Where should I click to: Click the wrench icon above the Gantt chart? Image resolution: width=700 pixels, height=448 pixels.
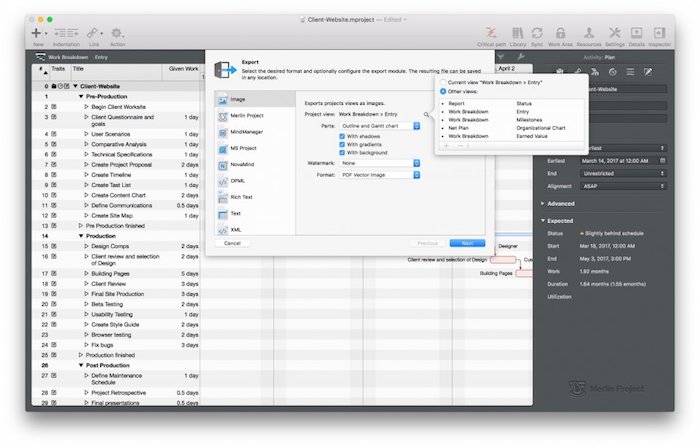(x=521, y=57)
